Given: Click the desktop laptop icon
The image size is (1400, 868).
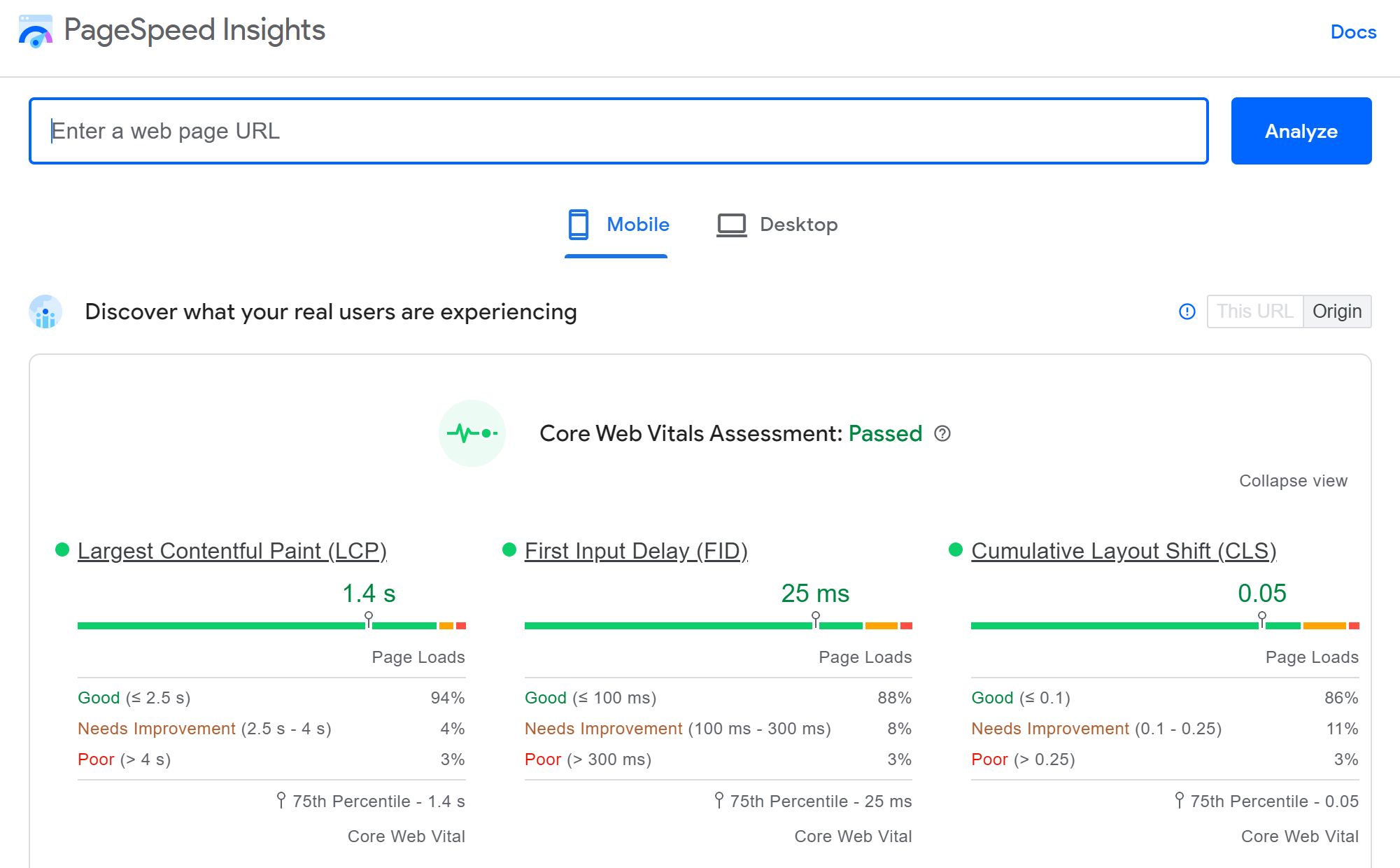Looking at the screenshot, I should (731, 225).
